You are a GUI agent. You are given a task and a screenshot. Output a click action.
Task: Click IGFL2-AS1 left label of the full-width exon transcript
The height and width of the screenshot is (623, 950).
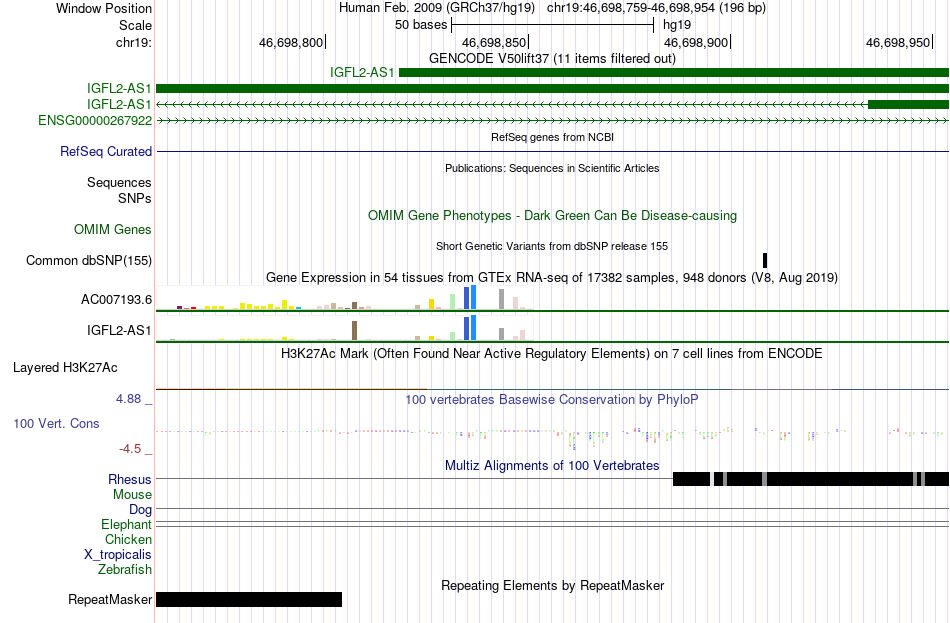[x=119, y=88]
